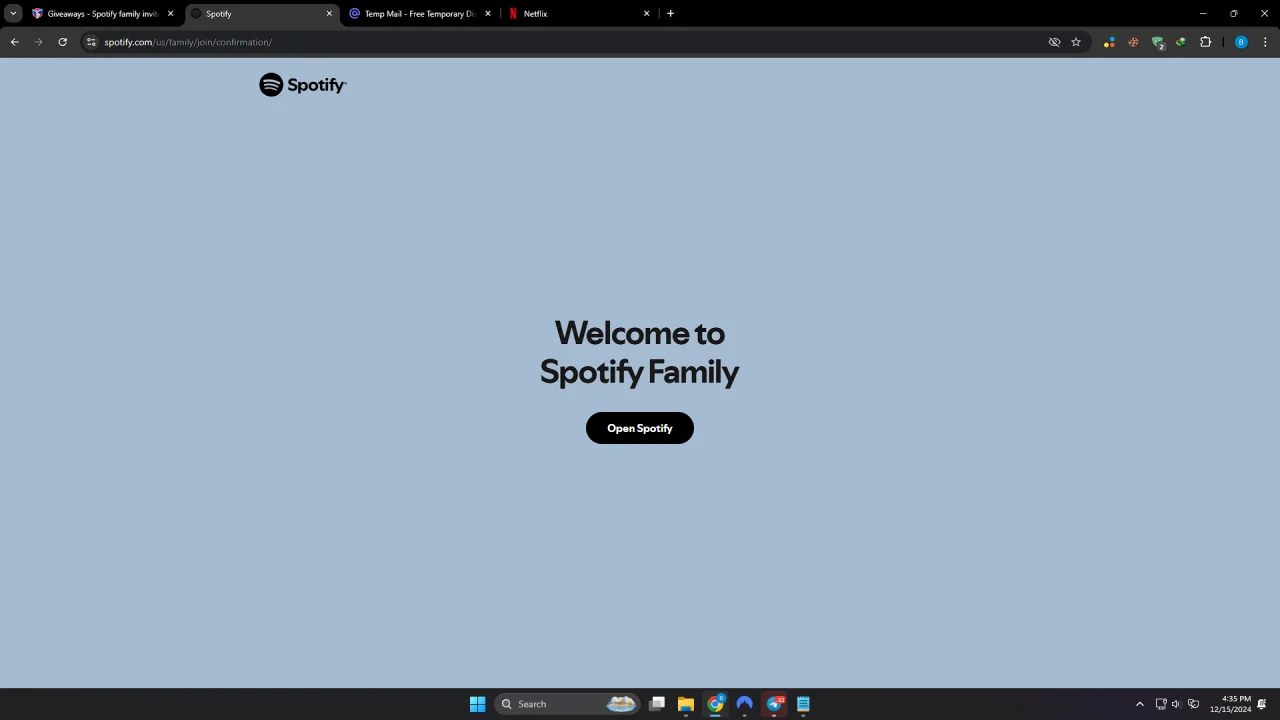Open the Chrome profile avatar
Screen dimensions: 1280x720
coord(1241,42)
